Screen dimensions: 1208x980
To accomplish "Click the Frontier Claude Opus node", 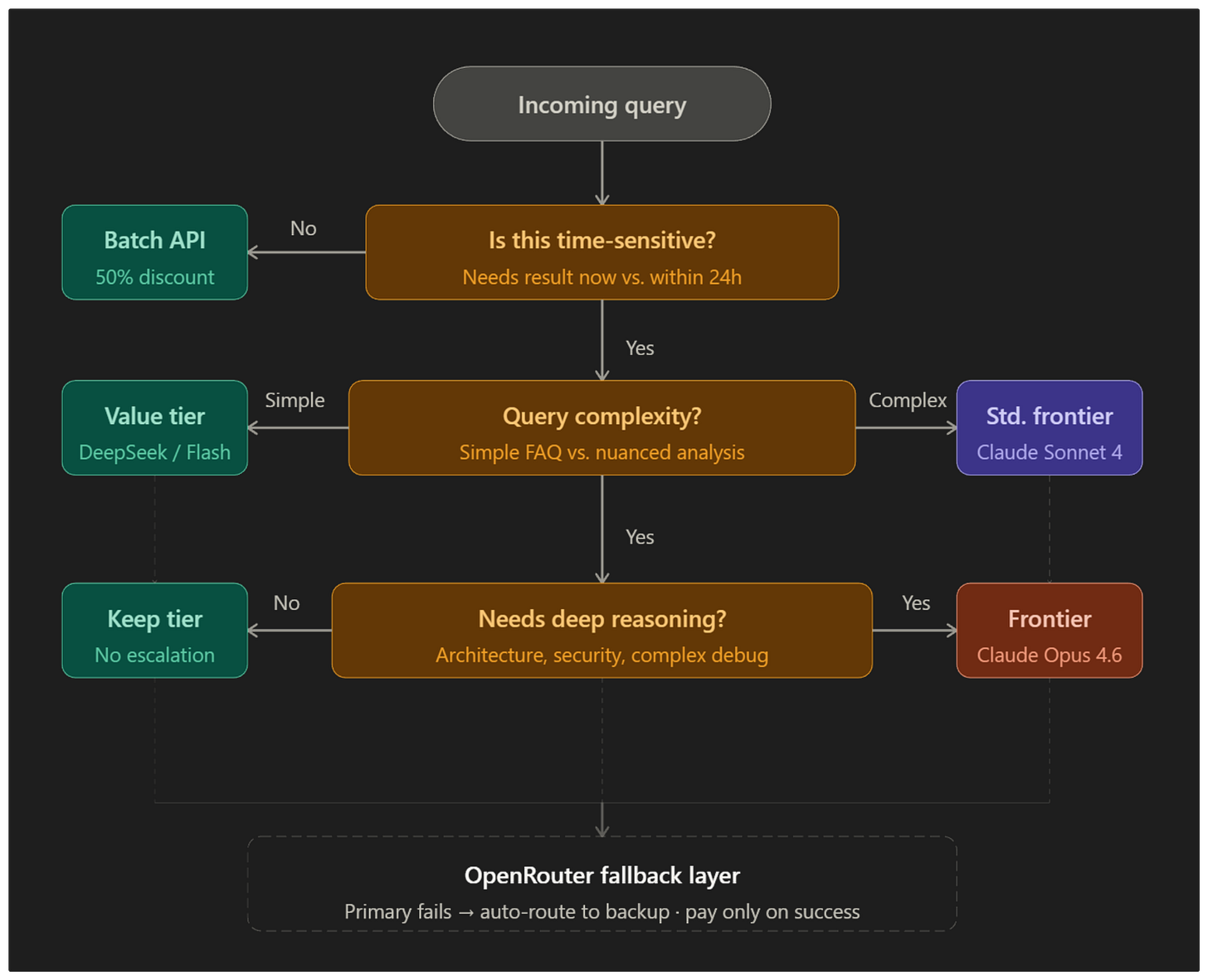I will pyautogui.click(x=1050, y=631).
